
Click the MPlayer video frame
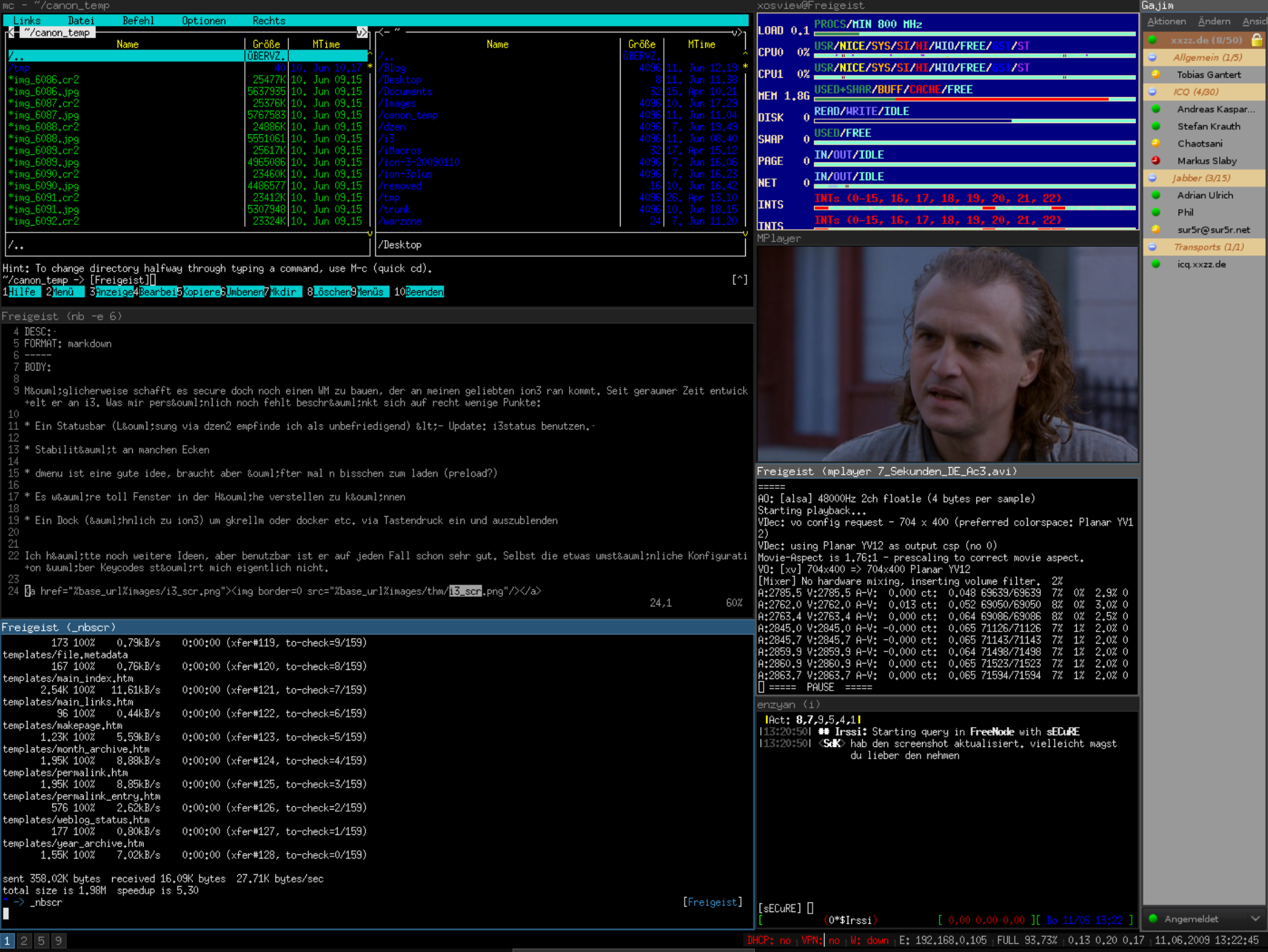947,354
